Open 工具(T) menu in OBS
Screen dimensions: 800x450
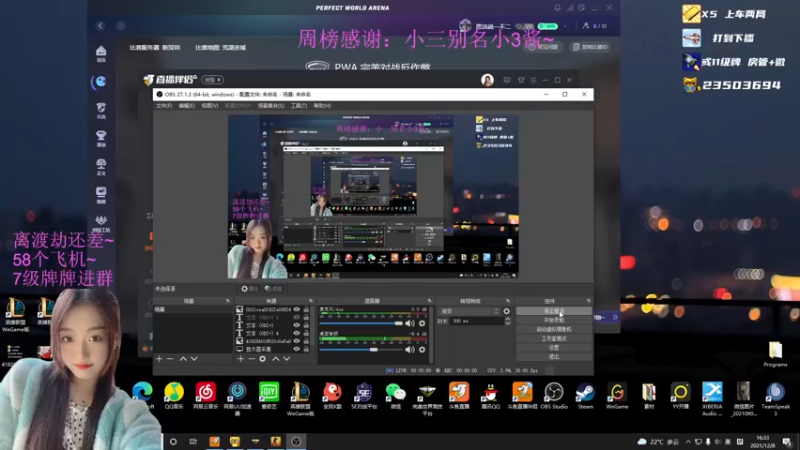point(298,106)
